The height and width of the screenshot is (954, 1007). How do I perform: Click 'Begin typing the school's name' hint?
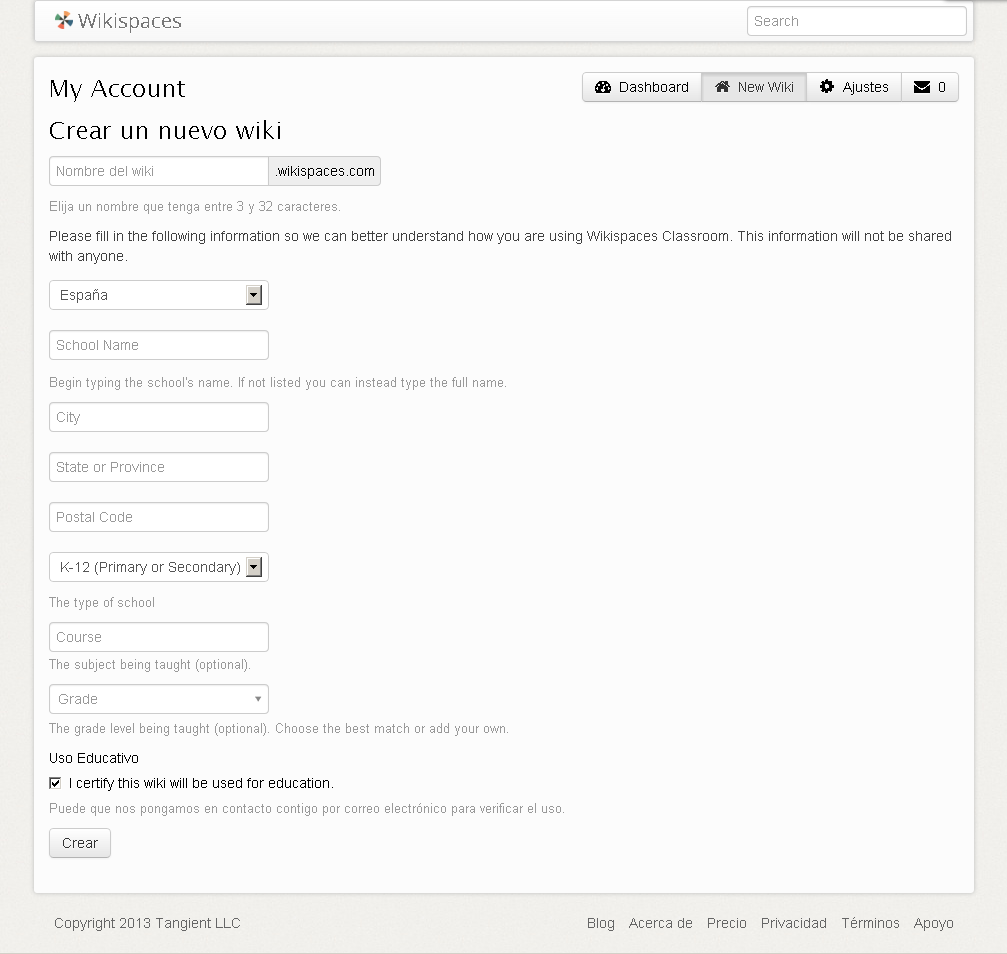pos(277,383)
